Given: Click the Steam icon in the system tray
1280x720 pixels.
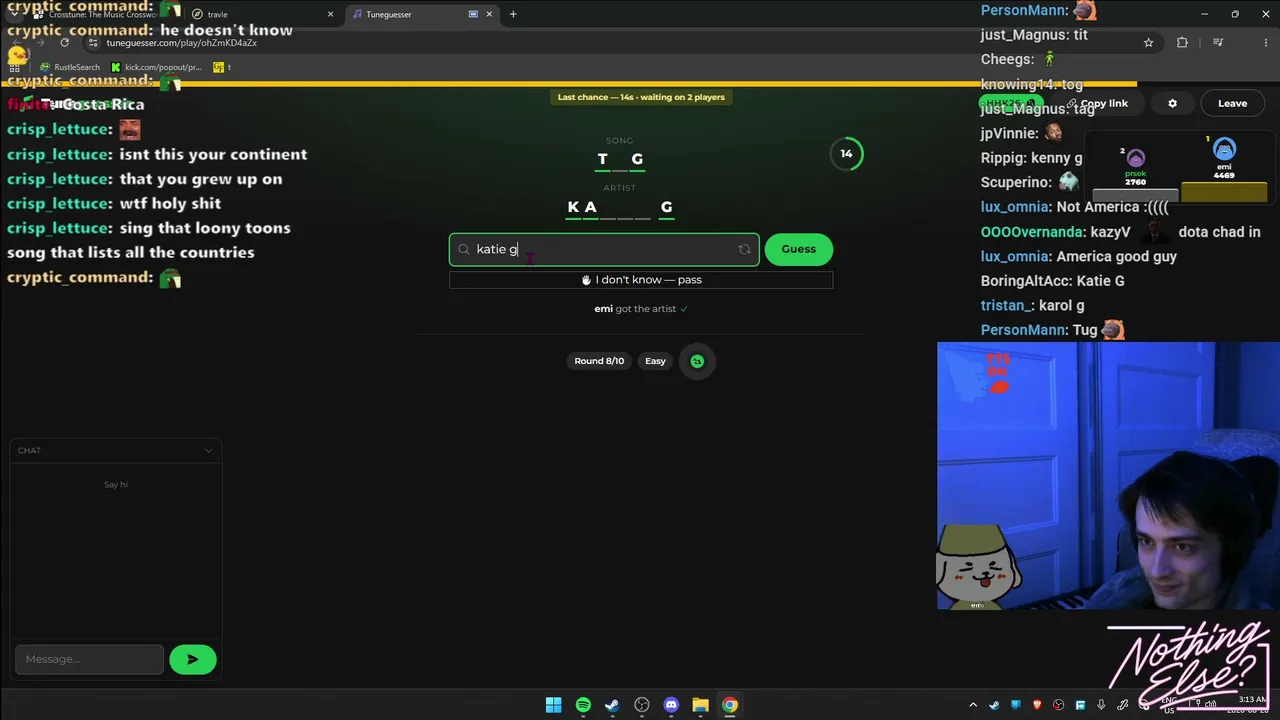Looking at the screenshot, I should 994,705.
